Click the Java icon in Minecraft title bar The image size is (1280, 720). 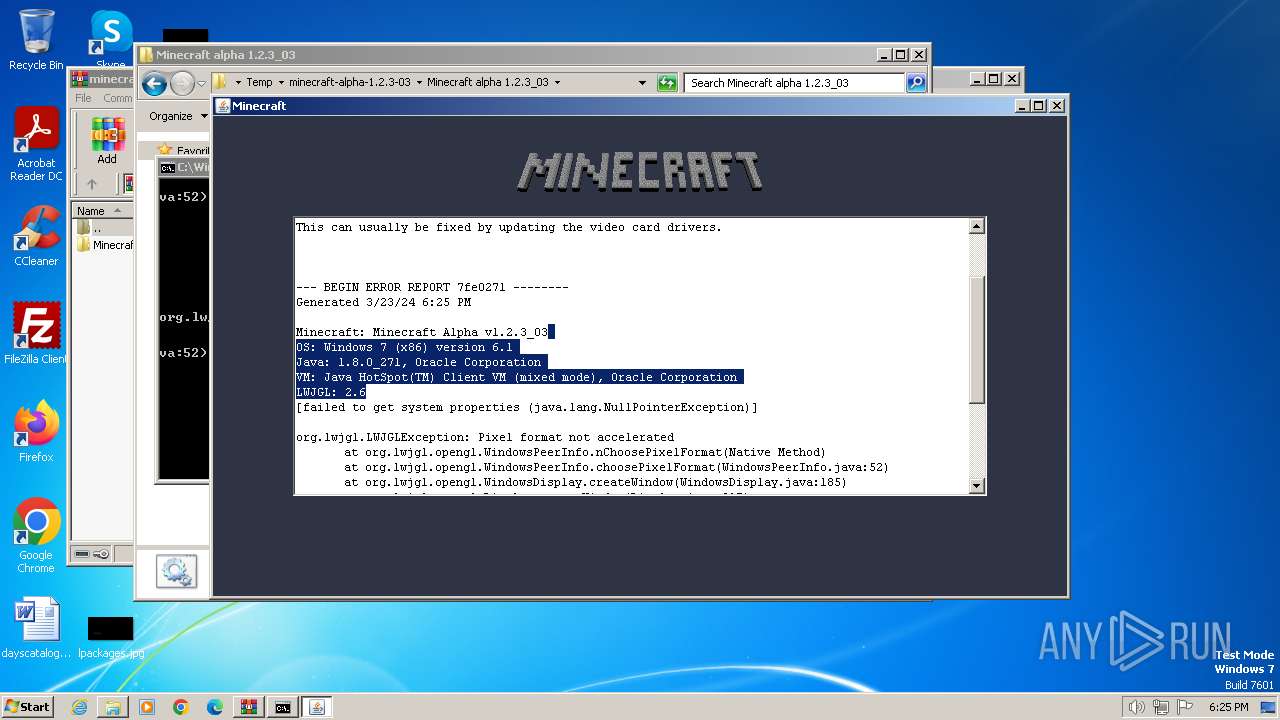coord(223,106)
